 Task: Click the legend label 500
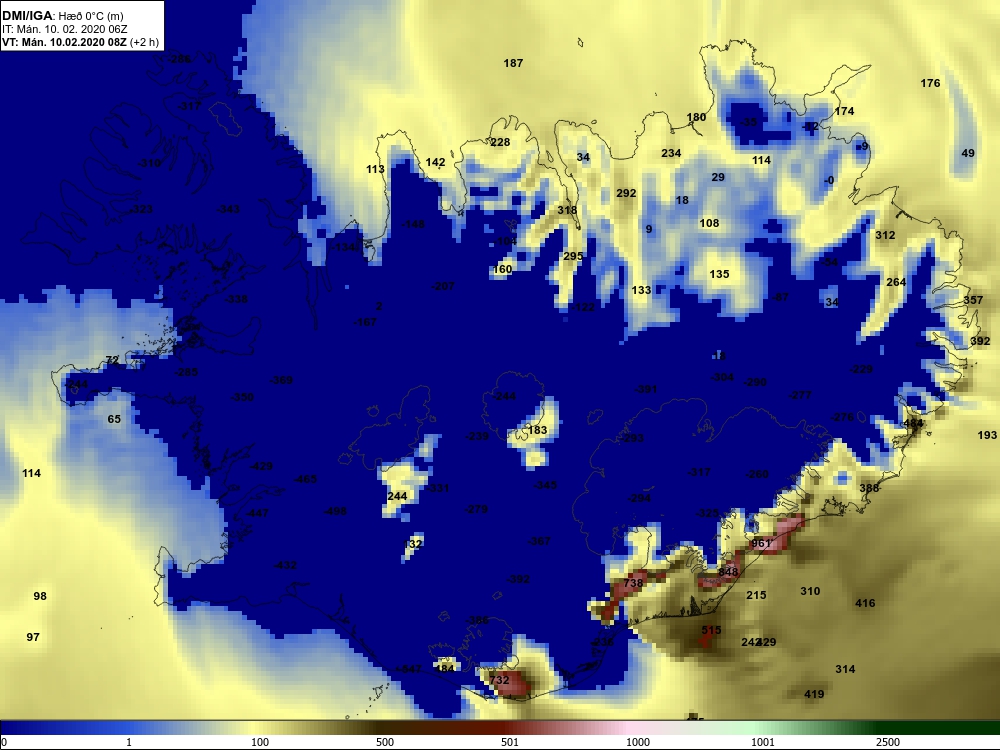(385, 742)
